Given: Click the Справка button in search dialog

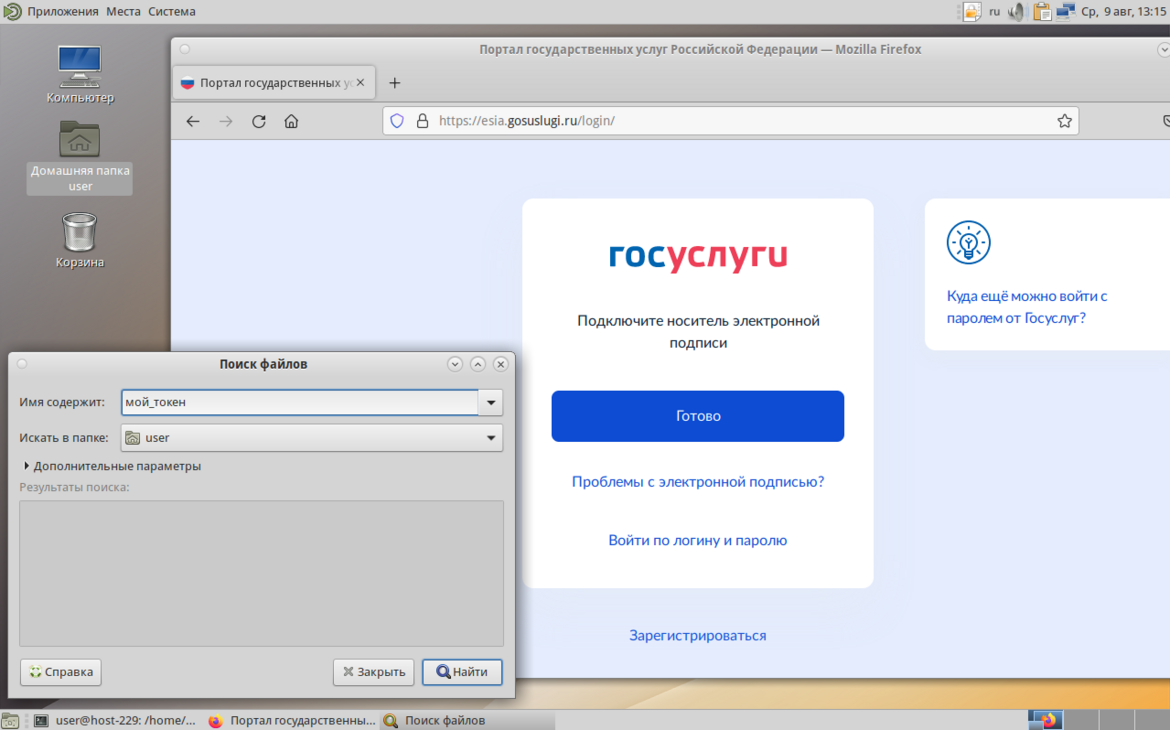Looking at the screenshot, I should point(61,672).
